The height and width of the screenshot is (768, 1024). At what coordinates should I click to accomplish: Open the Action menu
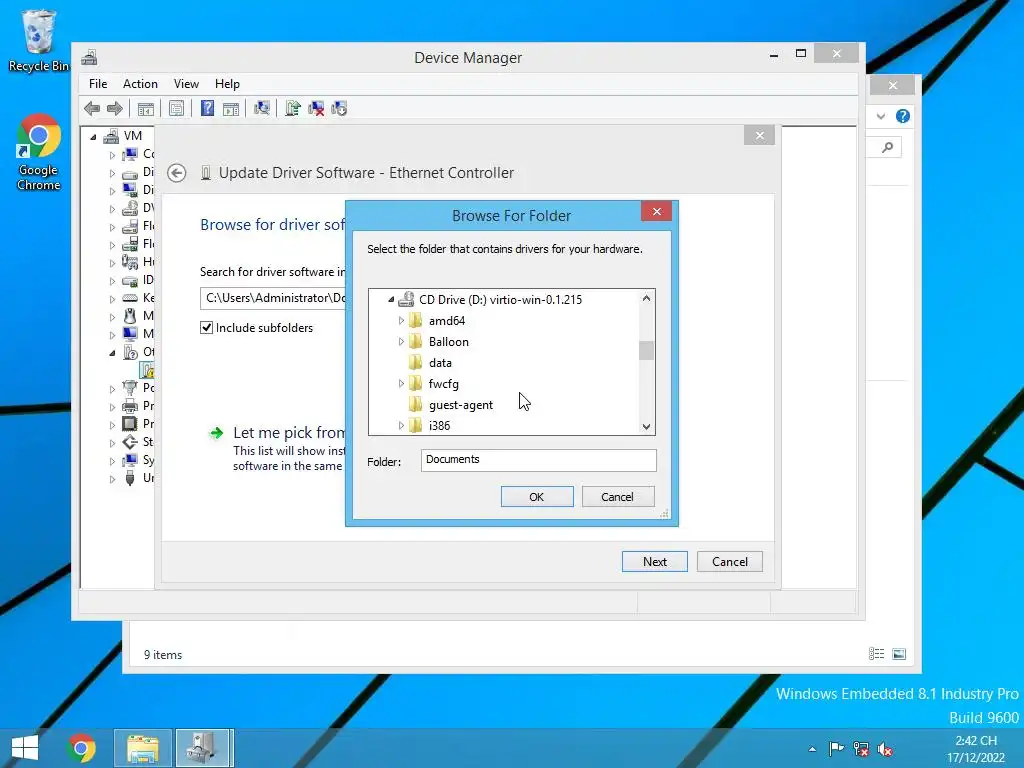[x=140, y=84]
